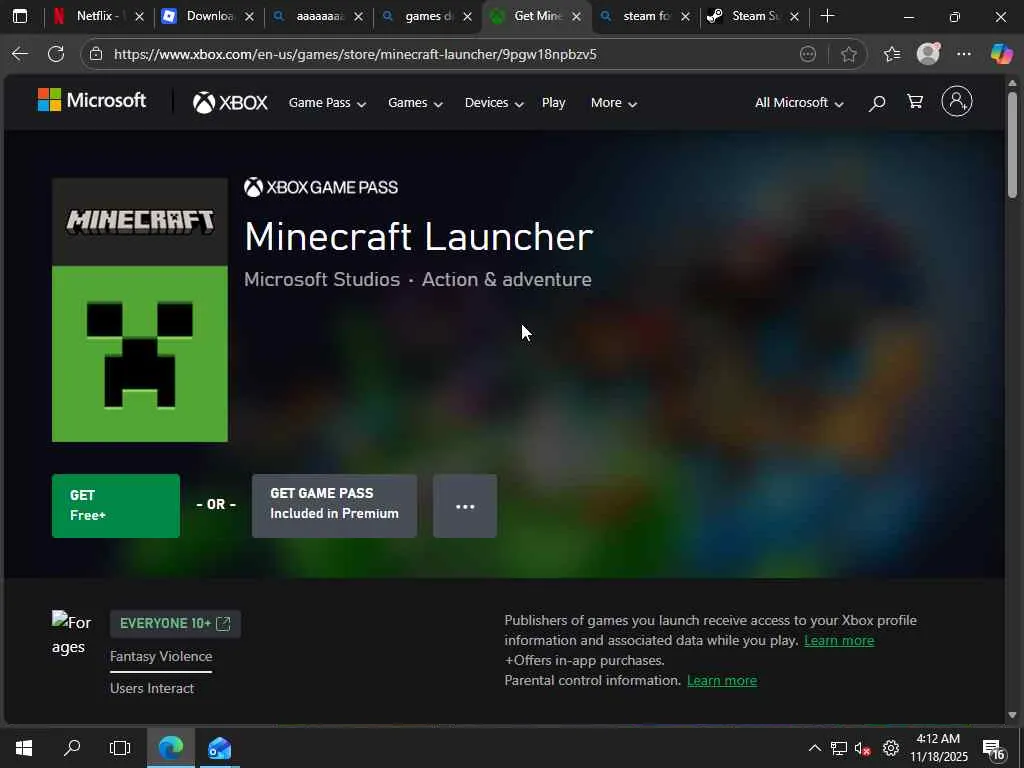Screen dimensions: 1024x768
Task: Open the Xbox sign-in account icon
Action: pos(957,101)
